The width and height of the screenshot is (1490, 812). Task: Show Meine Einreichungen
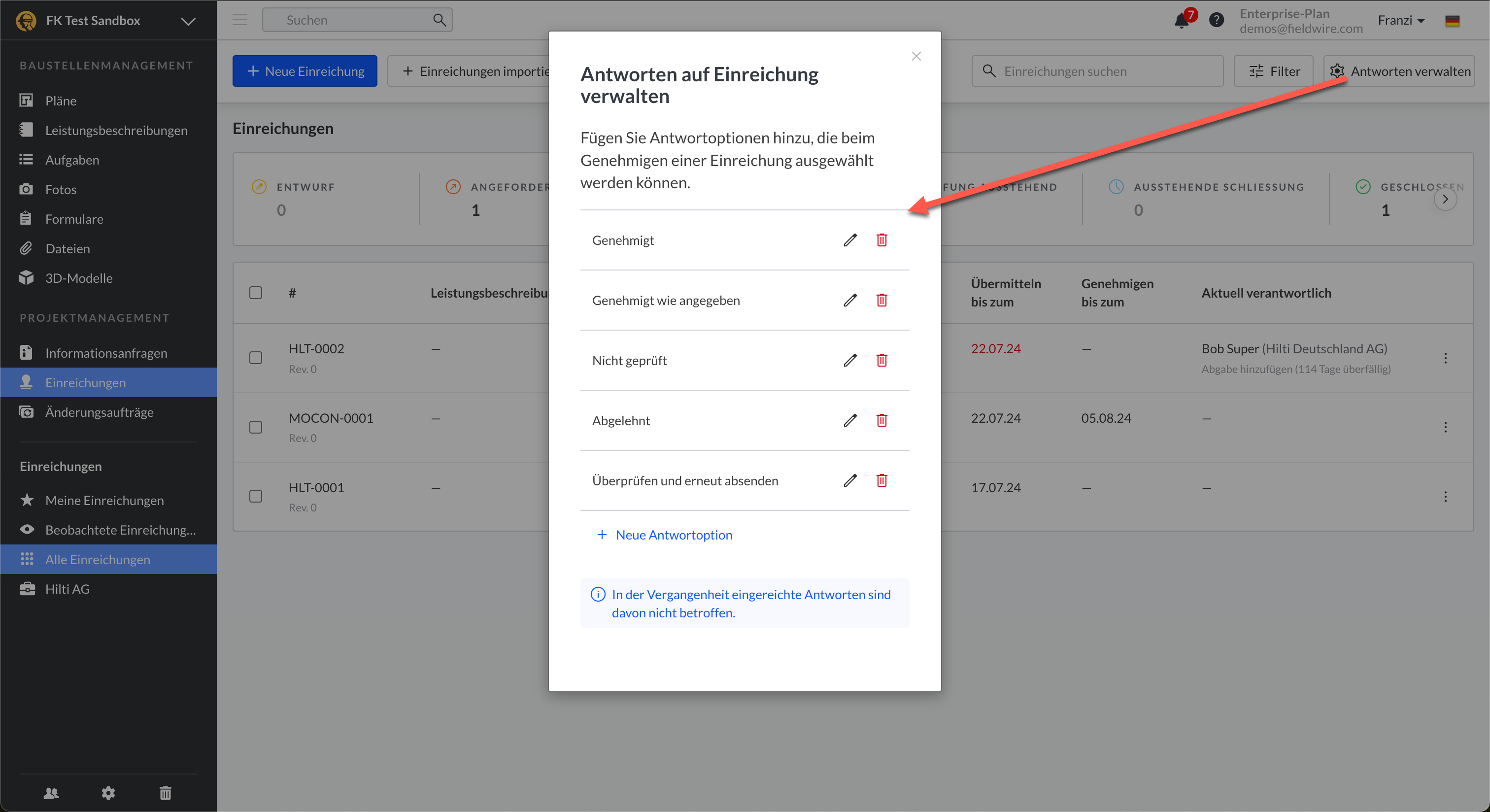108,500
